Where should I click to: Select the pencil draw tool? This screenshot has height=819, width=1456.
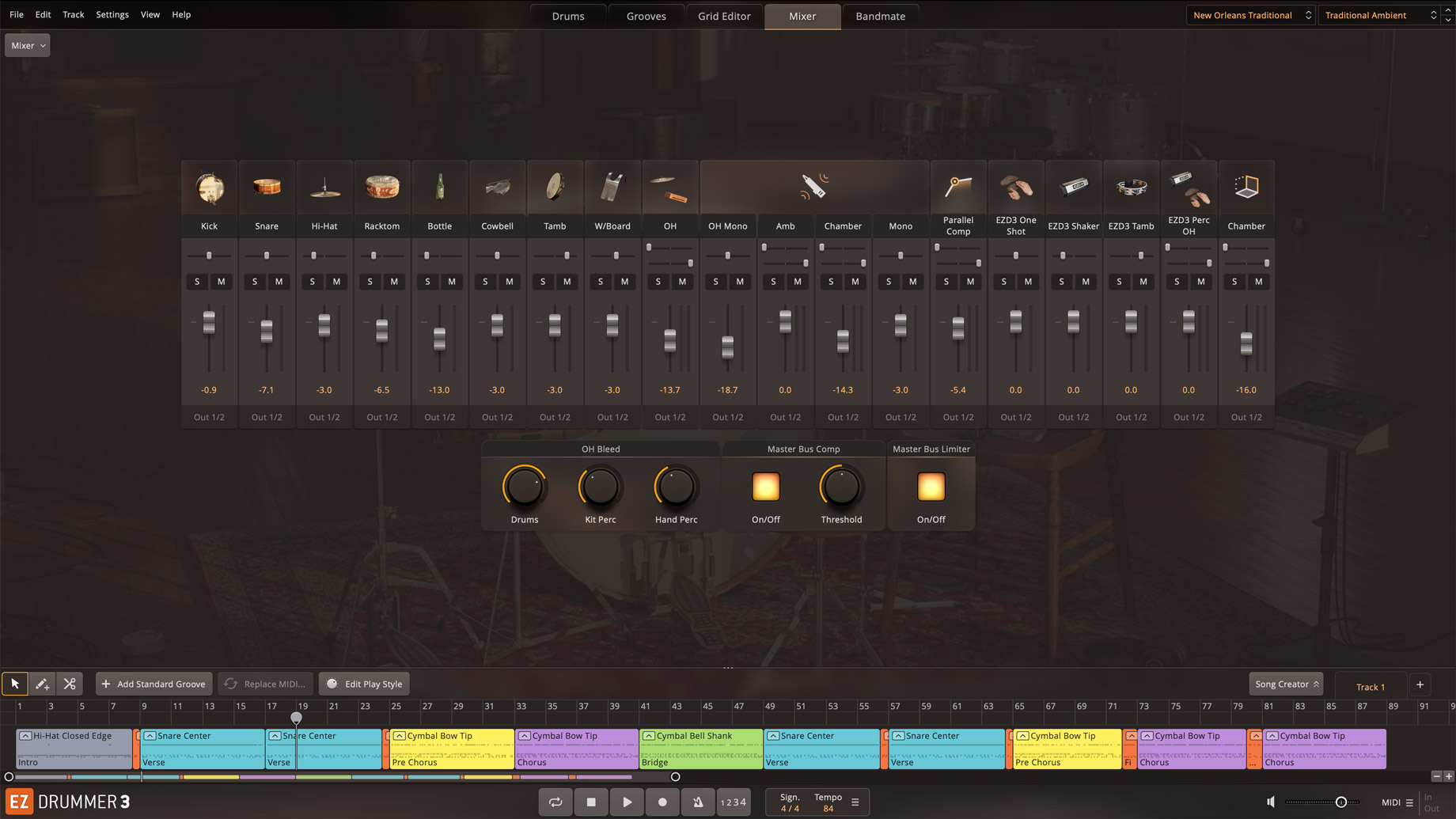42,684
